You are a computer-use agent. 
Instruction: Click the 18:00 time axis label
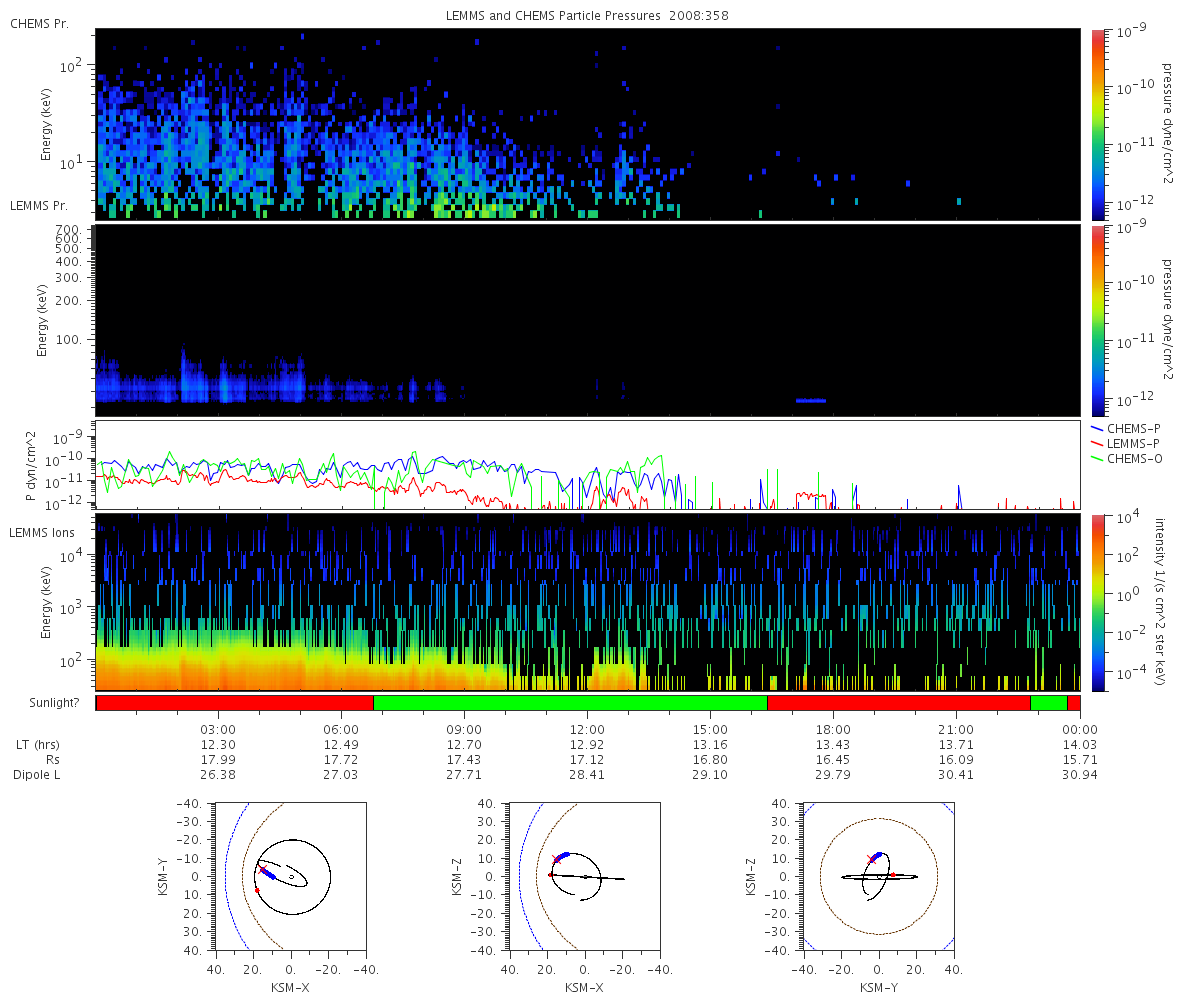833,729
